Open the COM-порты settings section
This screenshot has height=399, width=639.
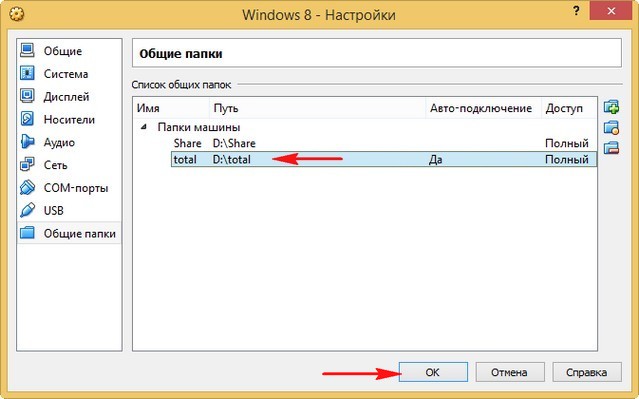pyautogui.click(x=69, y=188)
